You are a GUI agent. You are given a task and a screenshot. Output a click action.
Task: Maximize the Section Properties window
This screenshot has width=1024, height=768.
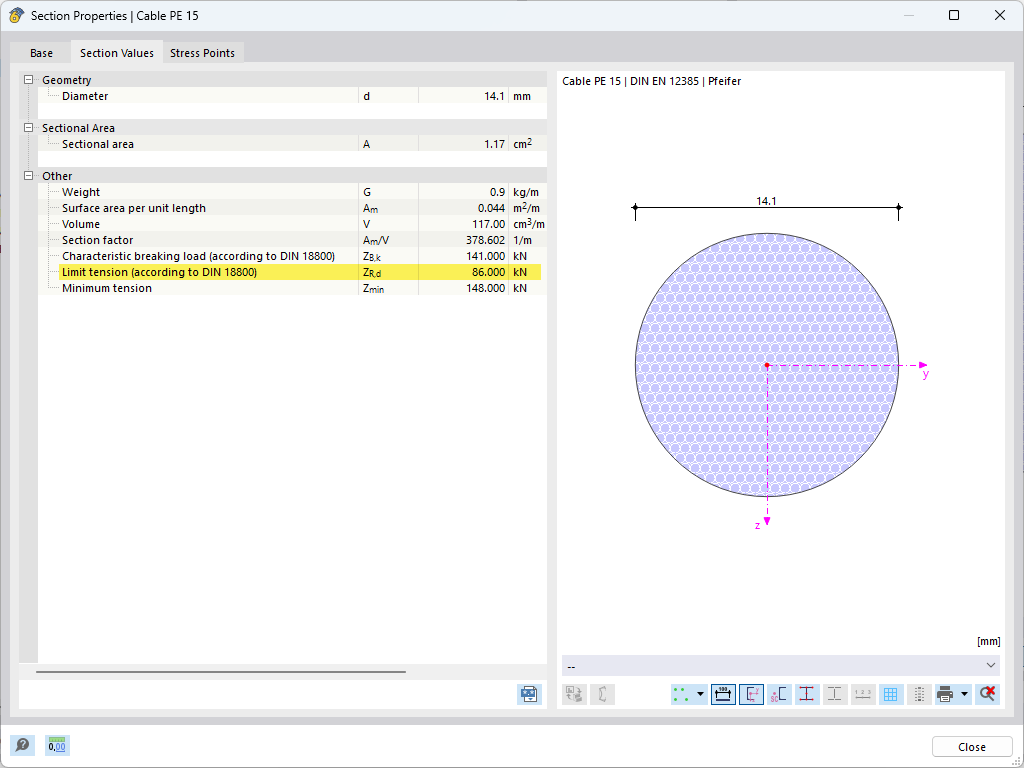point(954,16)
